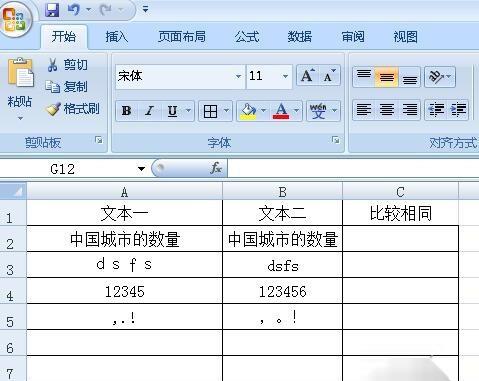The width and height of the screenshot is (479, 381).
Task: Increase indent icon
Action: pos(458,110)
